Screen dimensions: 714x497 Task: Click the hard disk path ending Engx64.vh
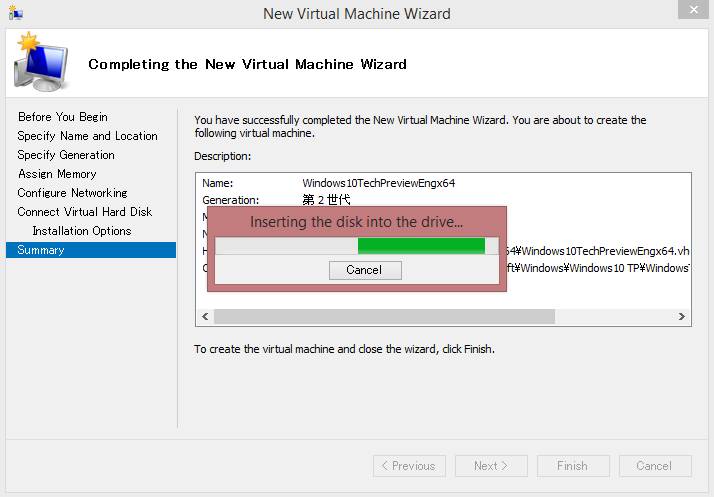point(598,251)
